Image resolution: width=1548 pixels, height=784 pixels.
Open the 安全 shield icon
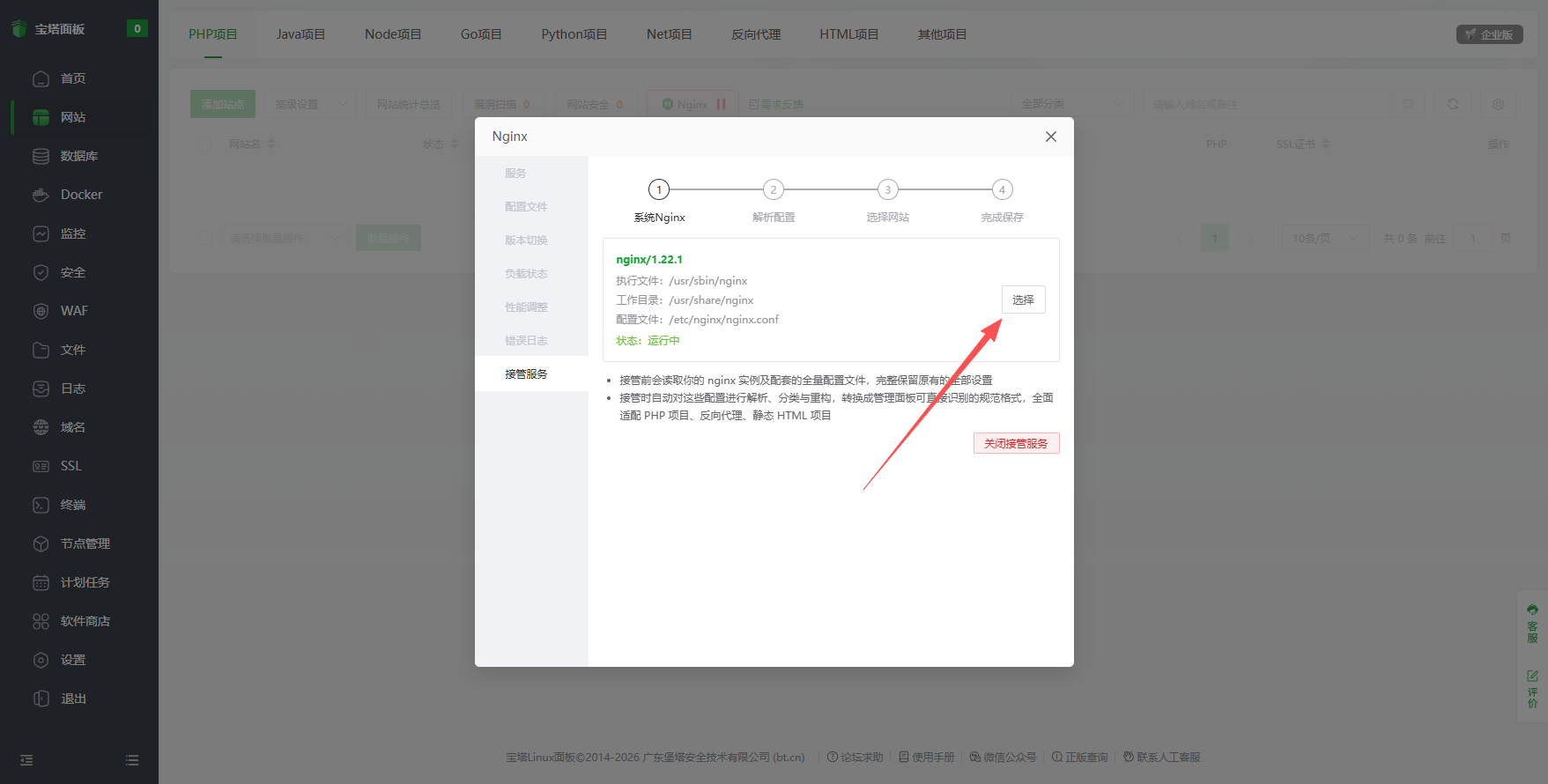[41, 272]
